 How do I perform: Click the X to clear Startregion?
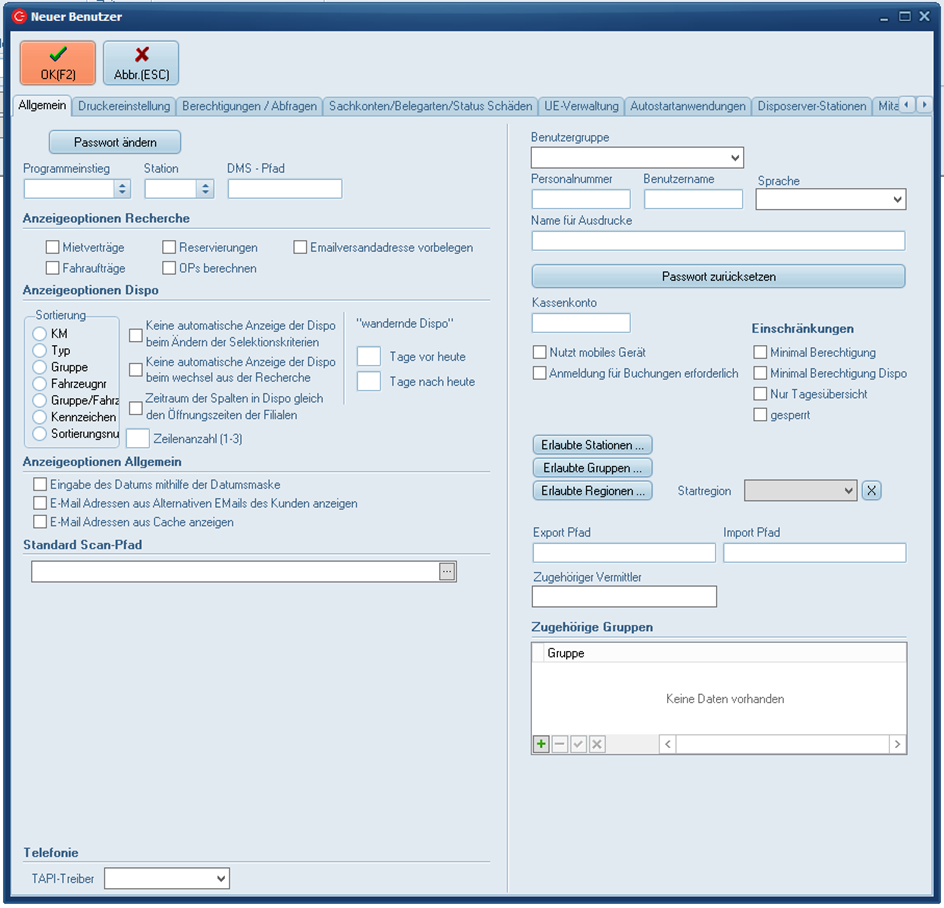tap(871, 490)
